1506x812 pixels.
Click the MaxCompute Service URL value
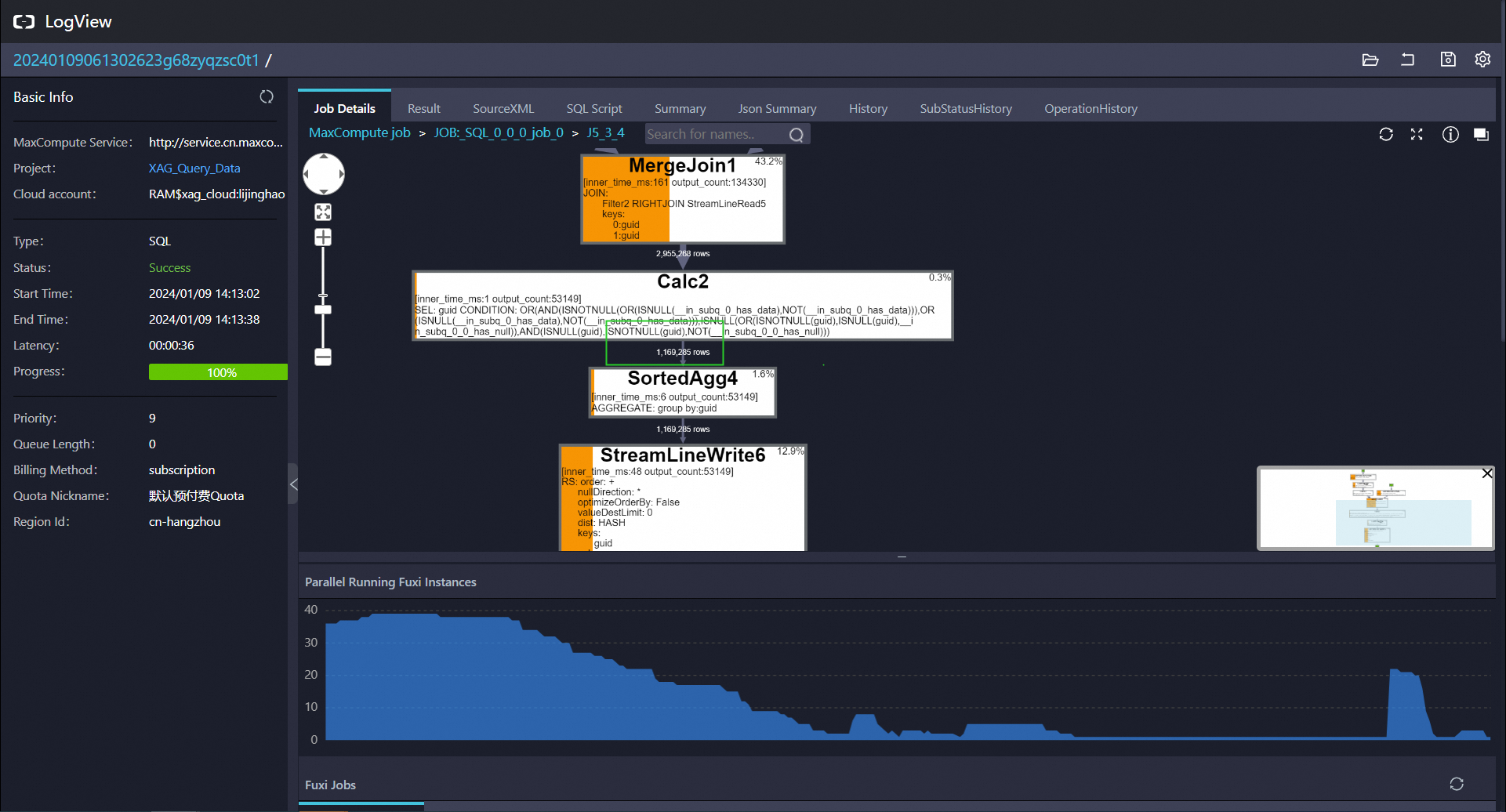click(x=216, y=142)
